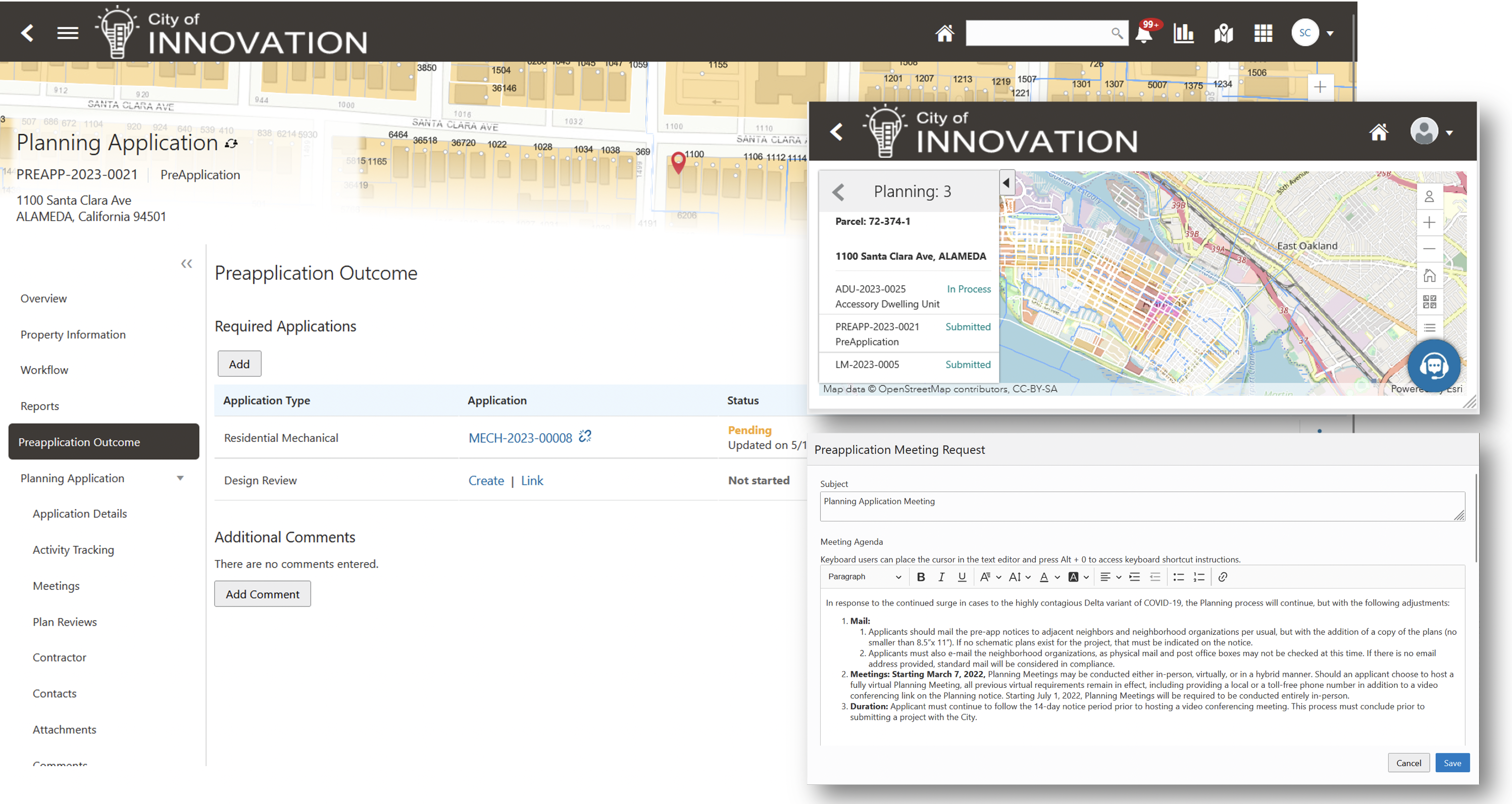This screenshot has width=1512, height=804.
Task: Click the home icon in top header
Action: (x=944, y=33)
